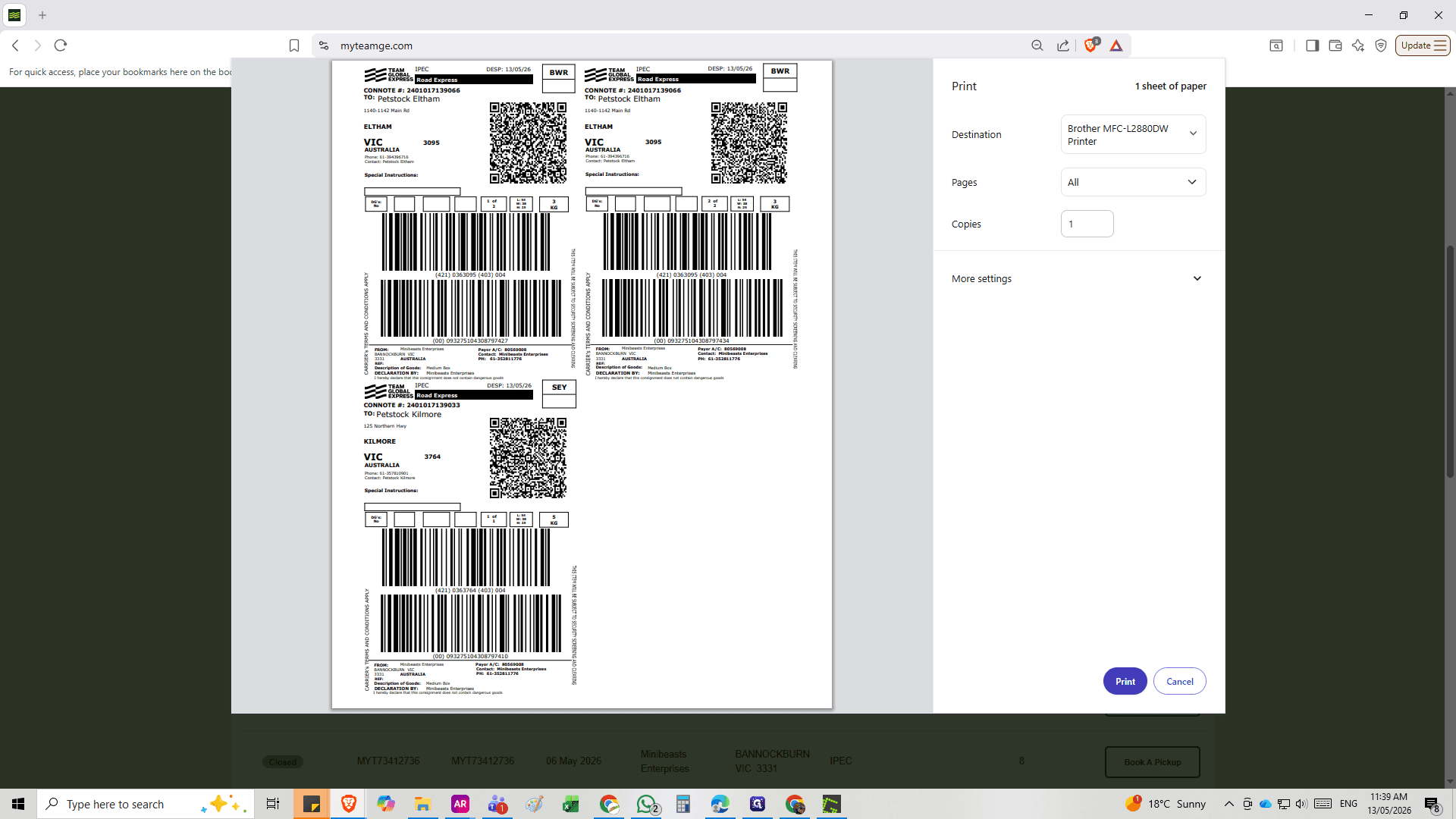The image size is (1456, 819).
Task: Open the Update menu button
Action: (1423, 45)
